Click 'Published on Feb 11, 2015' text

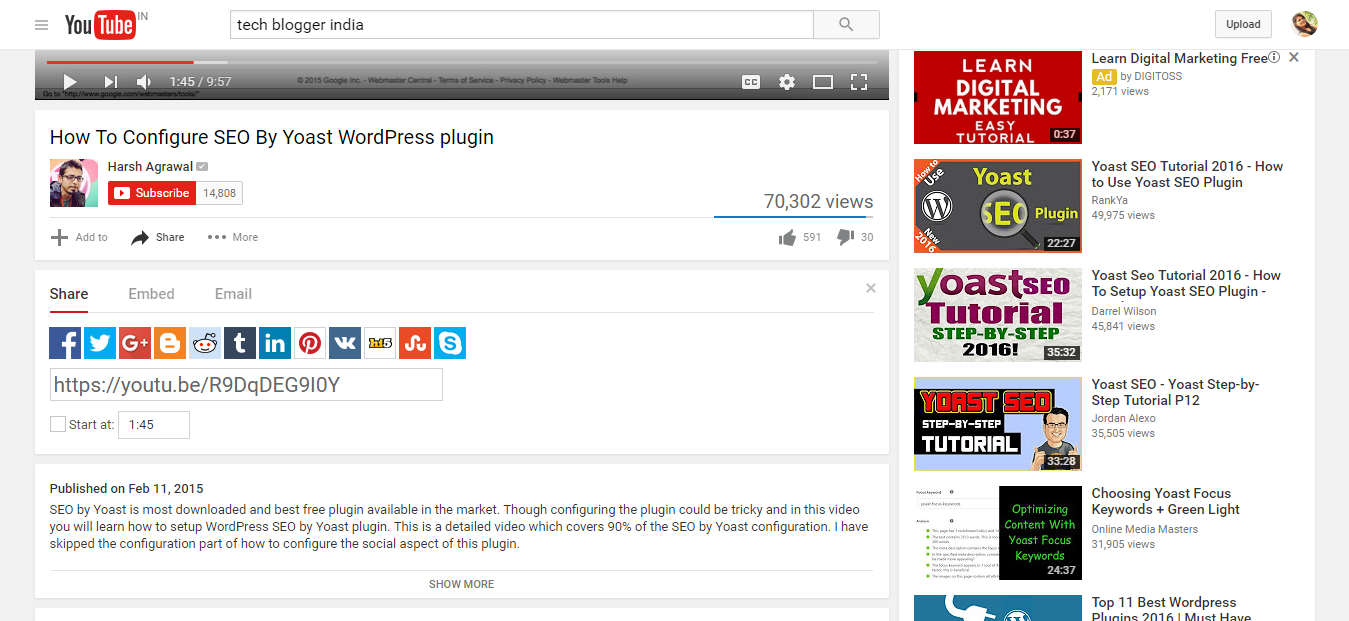(127, 489)
